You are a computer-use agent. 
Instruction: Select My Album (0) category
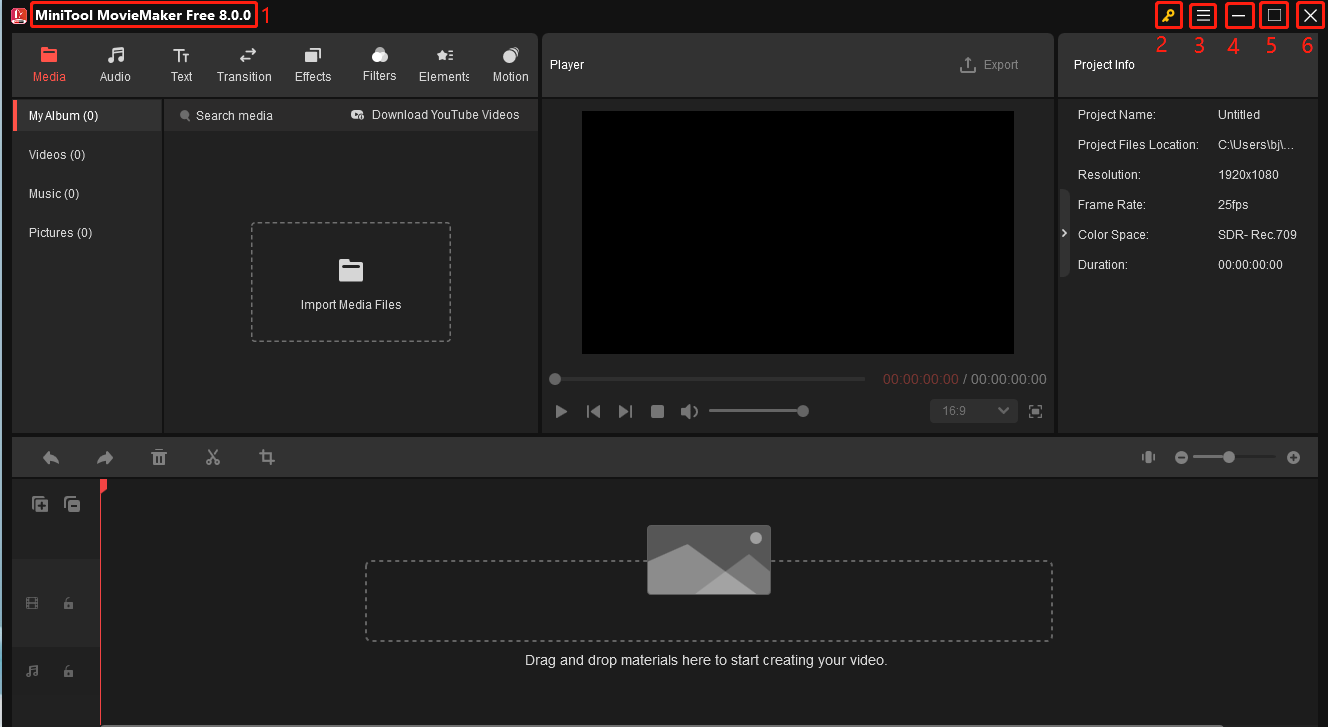pos(87,116)
